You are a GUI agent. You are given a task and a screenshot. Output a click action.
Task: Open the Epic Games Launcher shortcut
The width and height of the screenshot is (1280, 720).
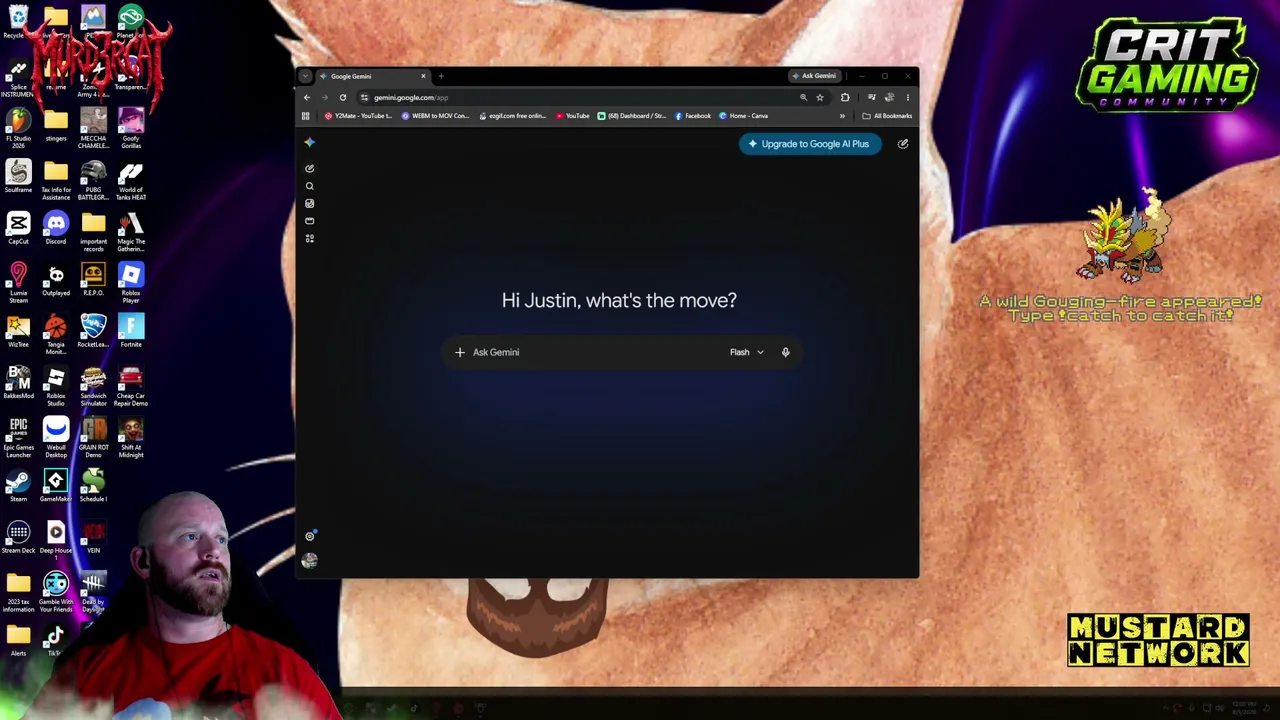[18, 438]
